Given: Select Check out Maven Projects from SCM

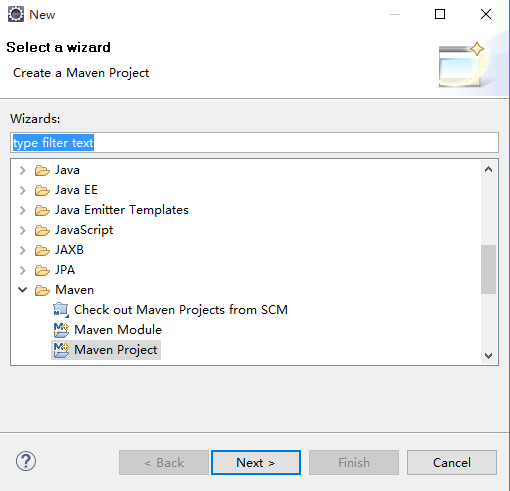Looking at the screenshot, I should pyautogui.click(x=181, y=310).
